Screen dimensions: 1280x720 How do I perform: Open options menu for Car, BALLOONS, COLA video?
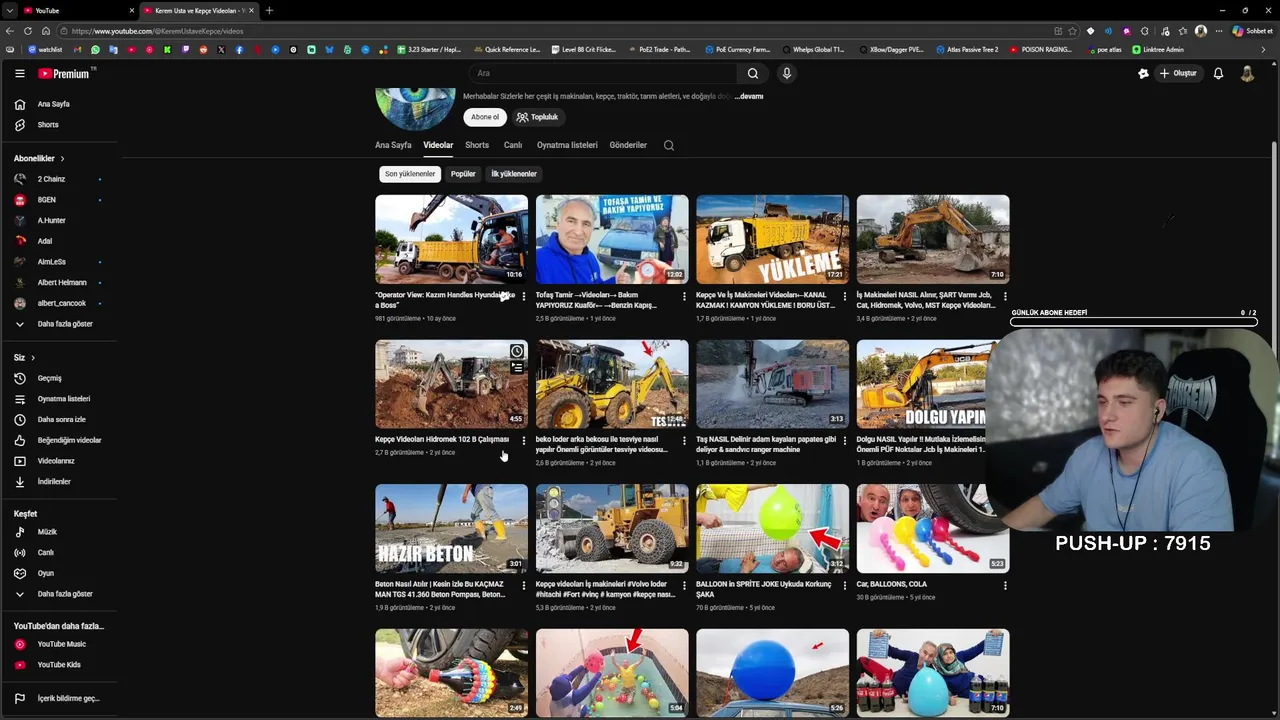[1005, 586]
